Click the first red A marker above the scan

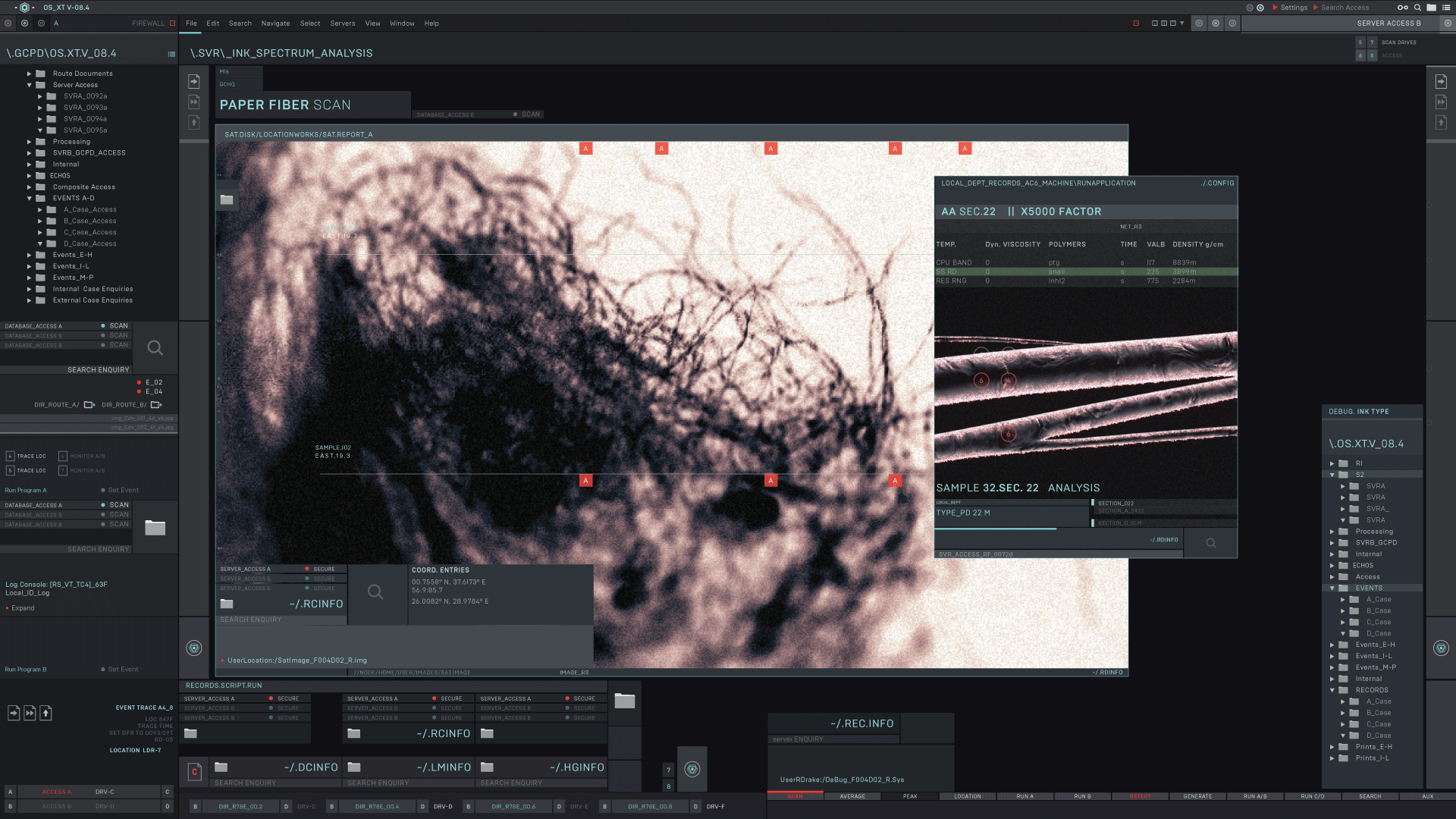click(x=585, y=149)
